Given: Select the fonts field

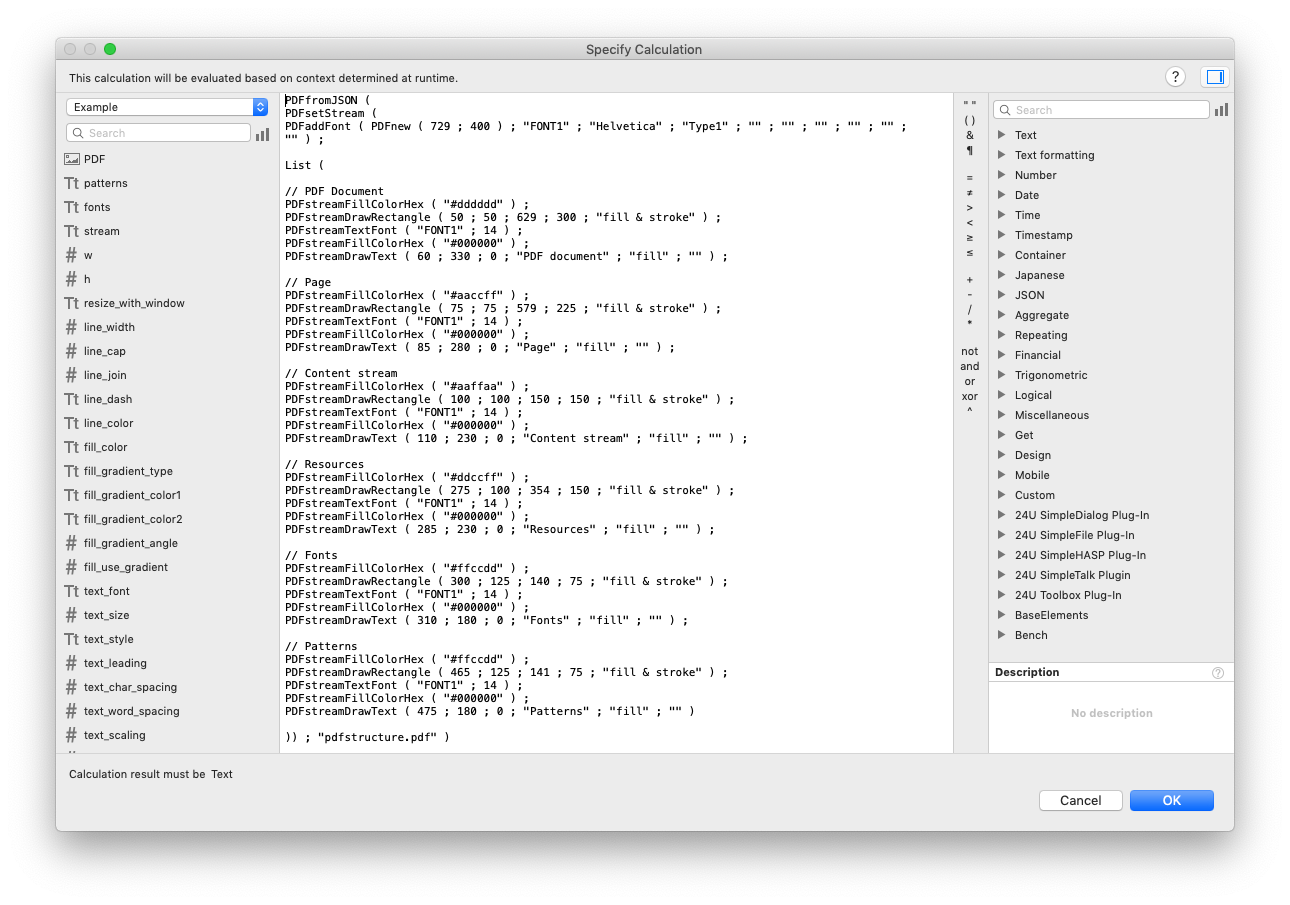Looking at the screenshot, I should [97, 207].
